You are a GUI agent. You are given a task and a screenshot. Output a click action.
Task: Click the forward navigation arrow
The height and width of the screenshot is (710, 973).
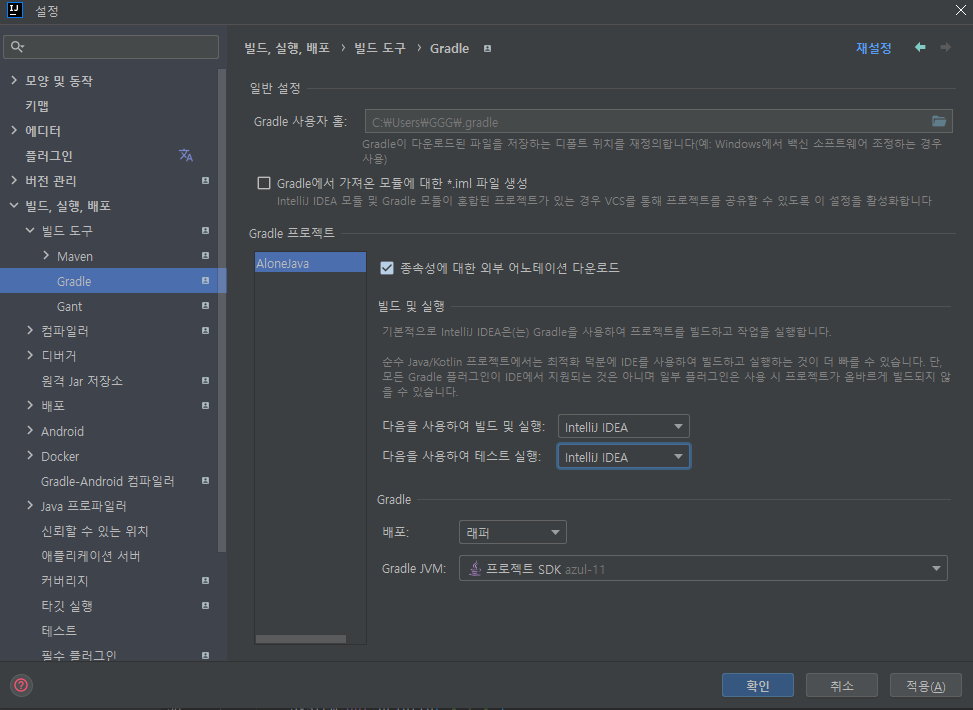[x=946, y=47]
